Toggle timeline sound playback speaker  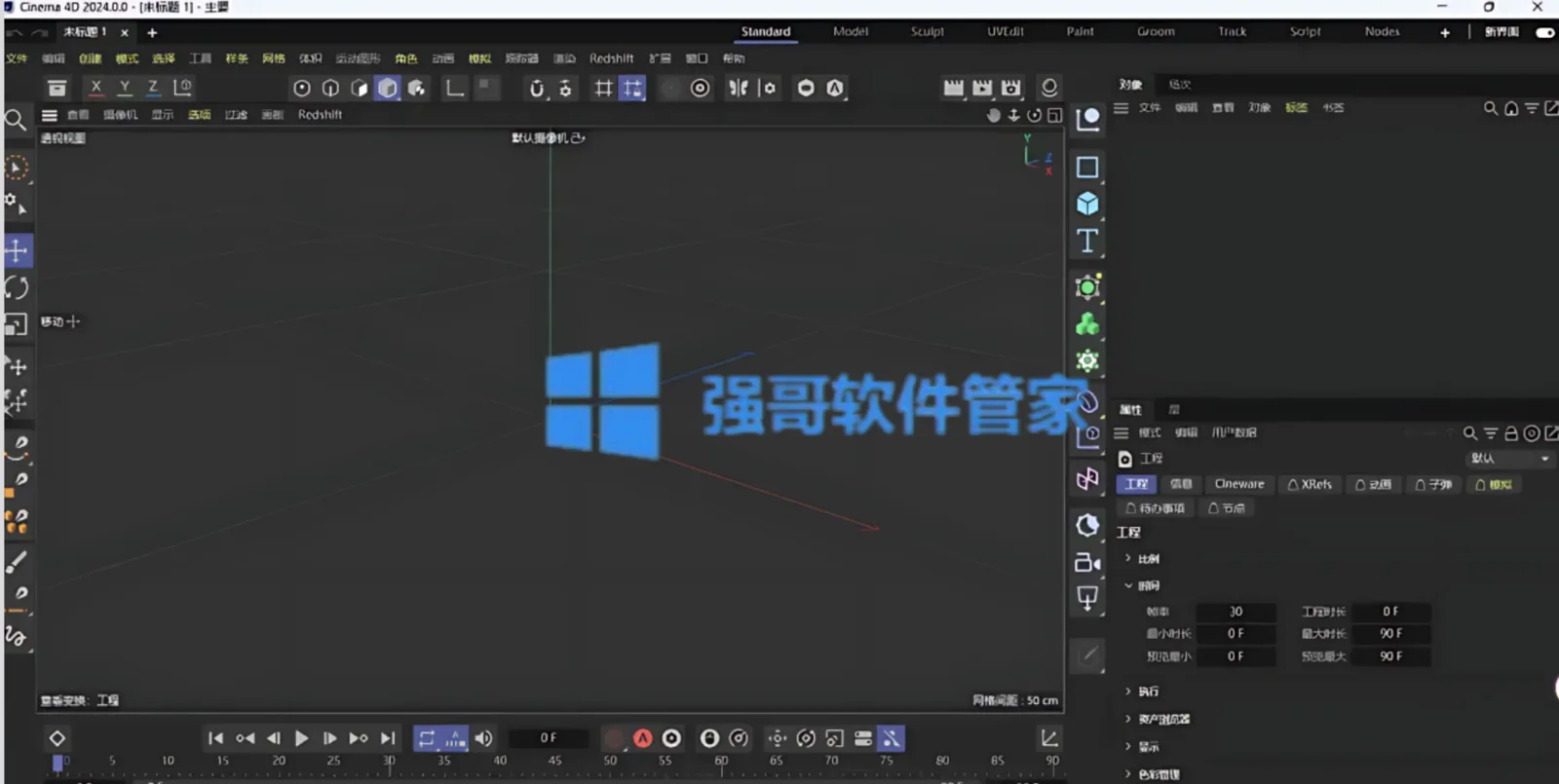point(483,738)
